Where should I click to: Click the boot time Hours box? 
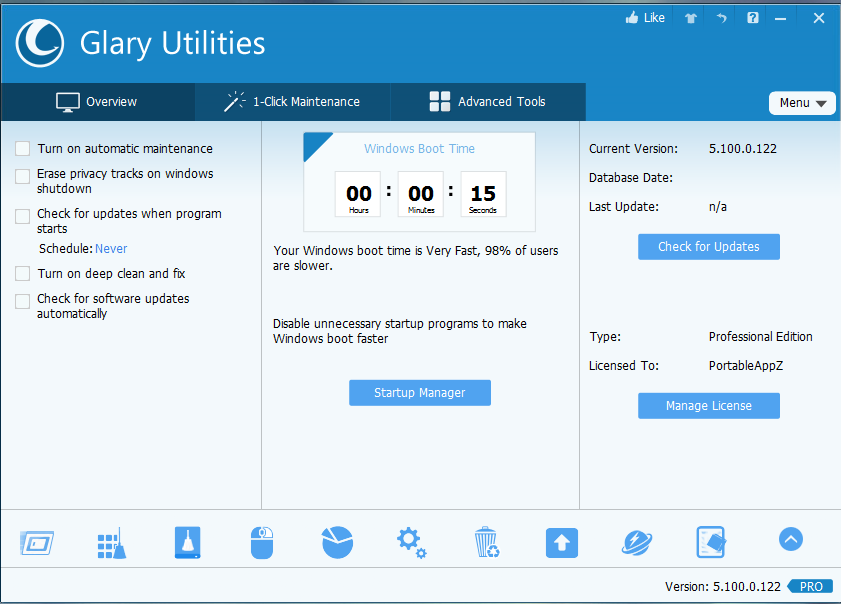tap(358, 194)
